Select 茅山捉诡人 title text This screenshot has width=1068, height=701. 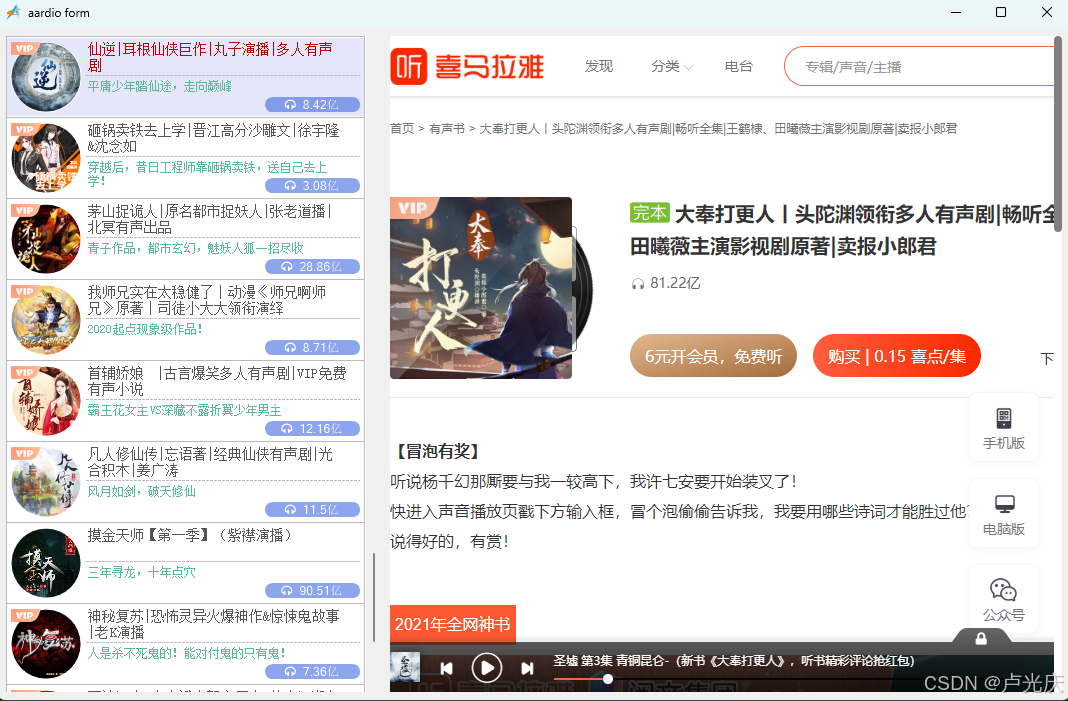210,219
